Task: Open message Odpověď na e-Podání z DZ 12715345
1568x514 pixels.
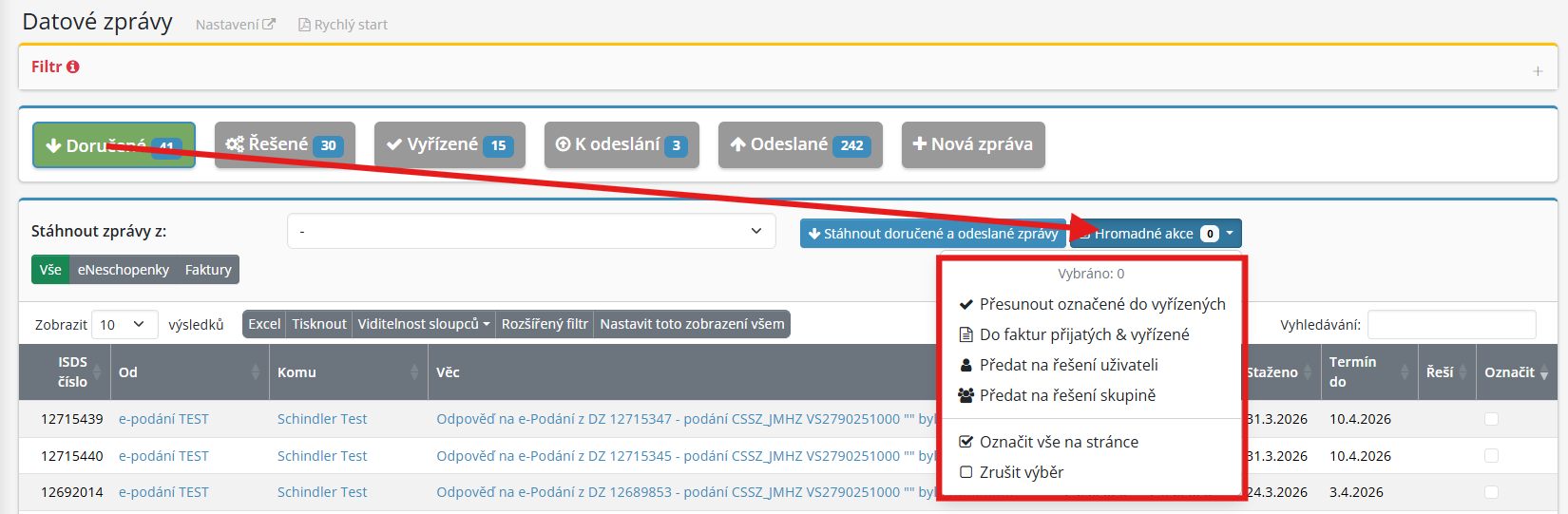Action: click(x=686, y=456)
